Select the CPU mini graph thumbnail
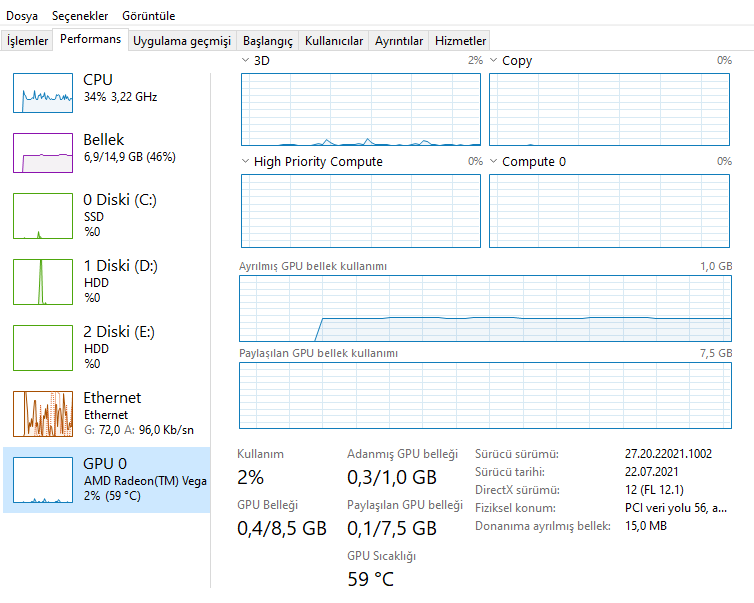The width and height of the screenshot is (754, 603). 43,92
